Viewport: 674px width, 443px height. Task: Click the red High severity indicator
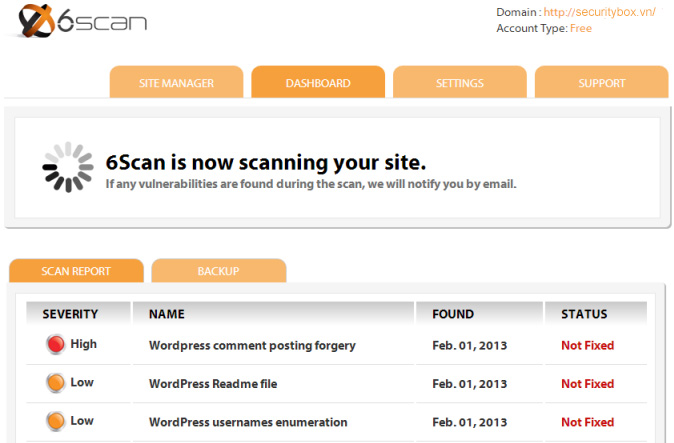(55, 344)
